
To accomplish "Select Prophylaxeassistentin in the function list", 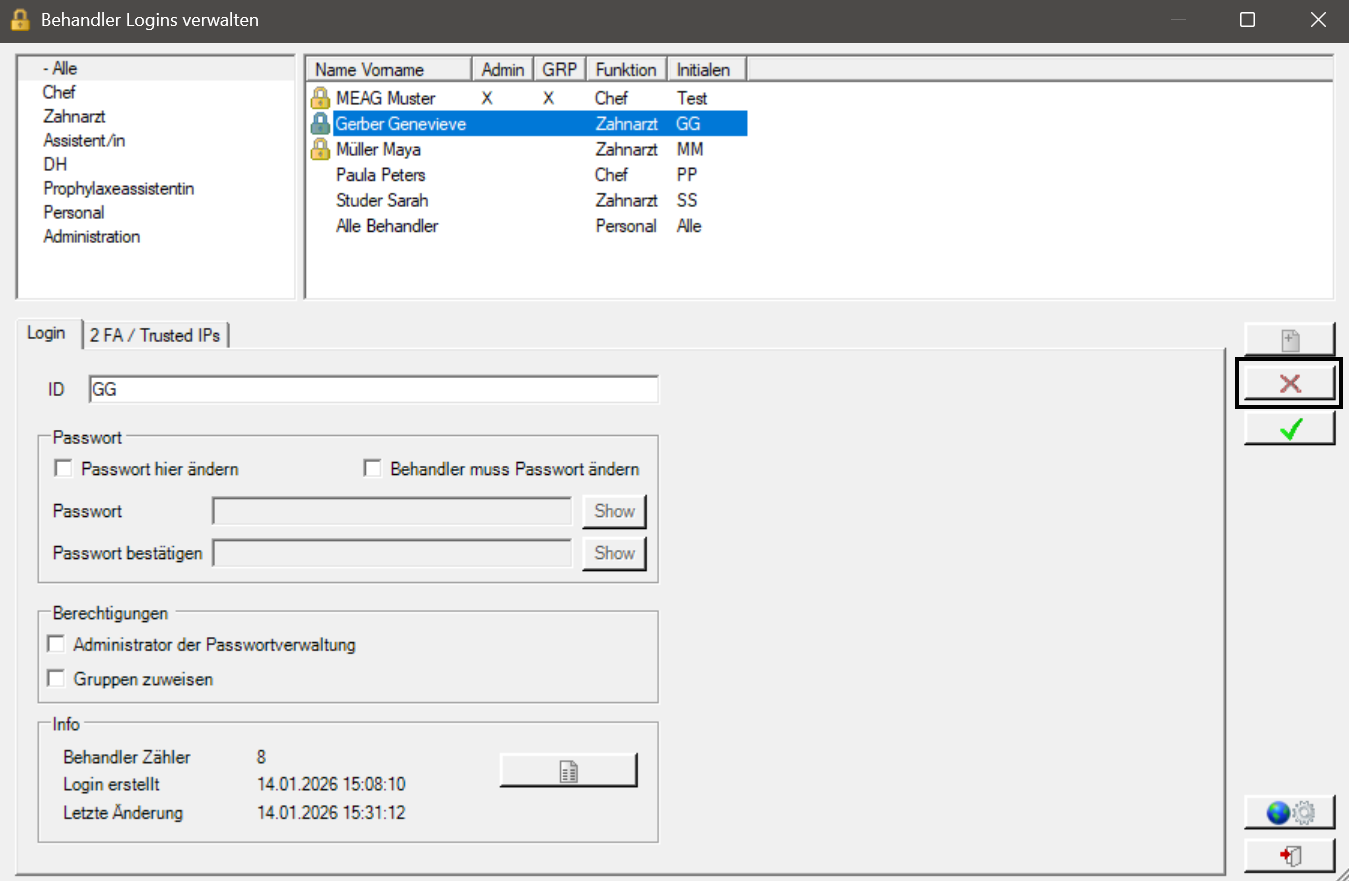I will [119, 189].
